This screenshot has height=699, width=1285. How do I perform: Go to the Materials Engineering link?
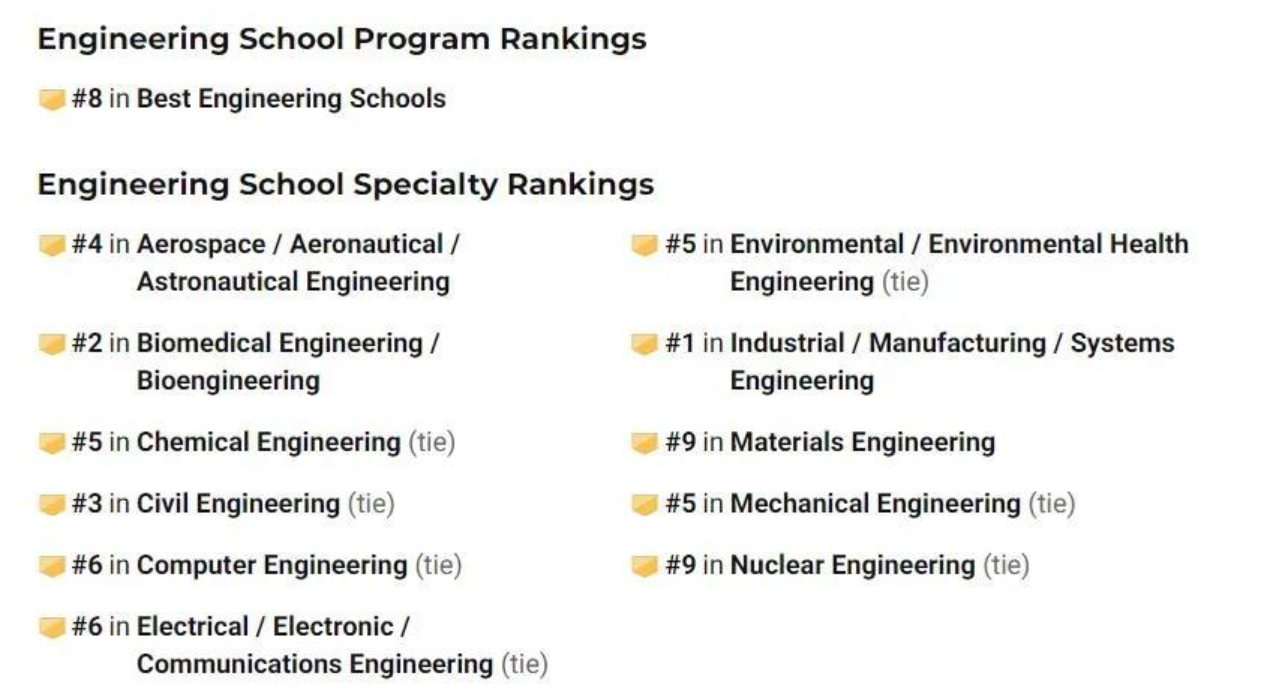[x=862, y=442]
